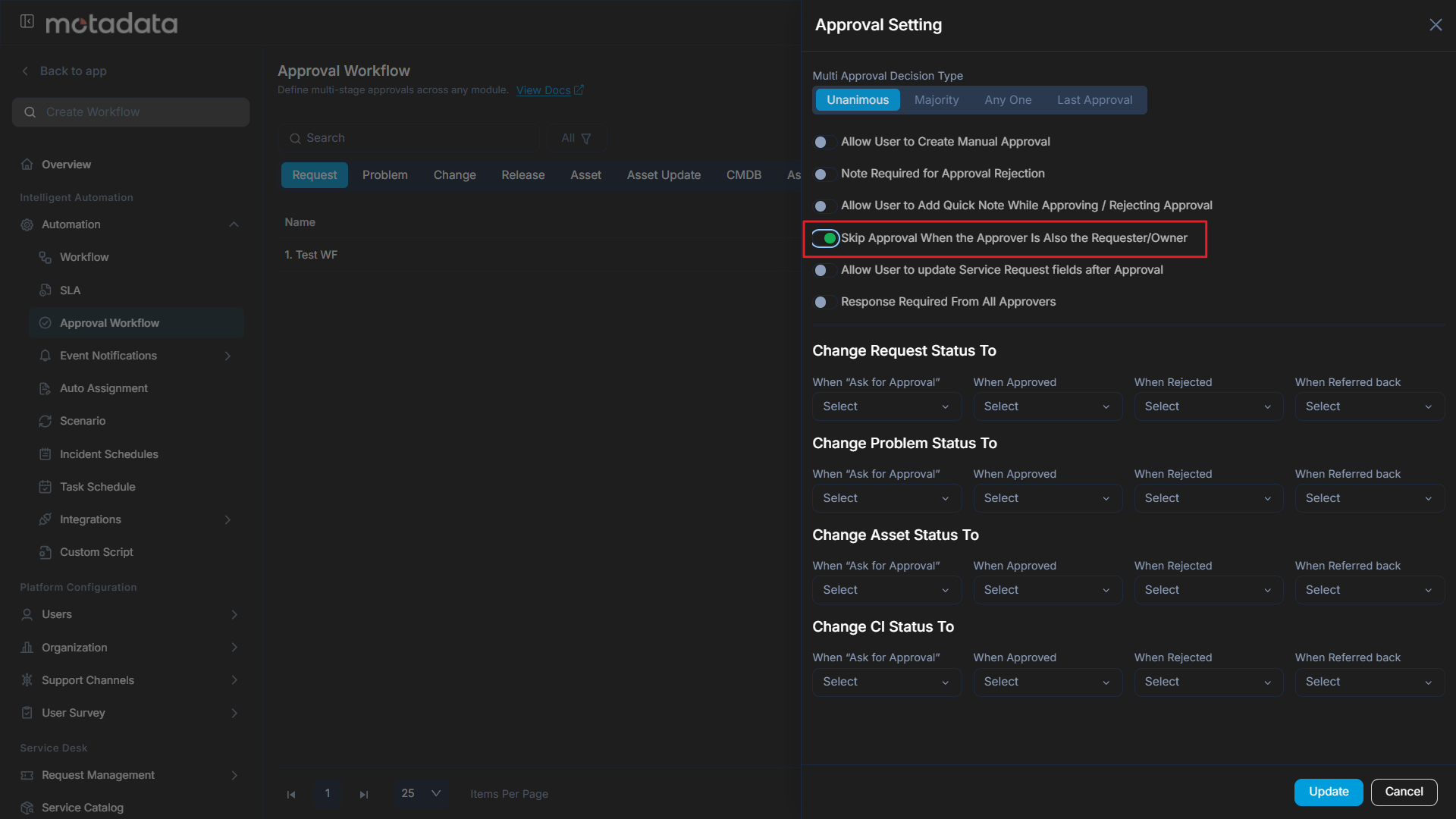Viewport: 1456px width, 819px height.
Task: Click the filter funnel icon
Action: click(585, 138)
